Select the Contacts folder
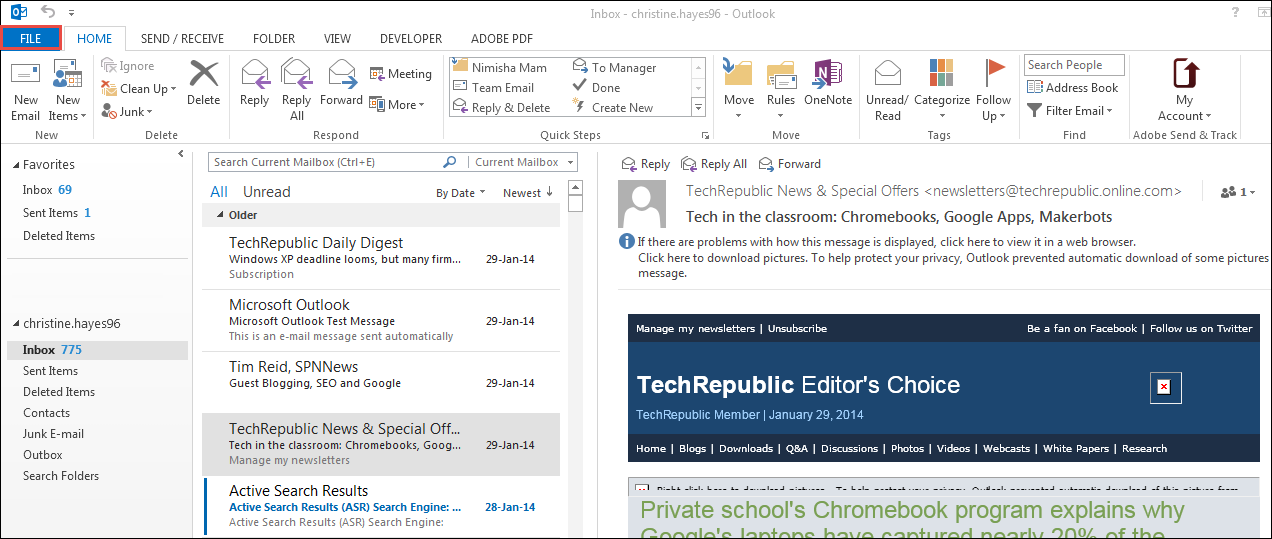Screen dimensions: 1272x539 click(x=47, y=413)
